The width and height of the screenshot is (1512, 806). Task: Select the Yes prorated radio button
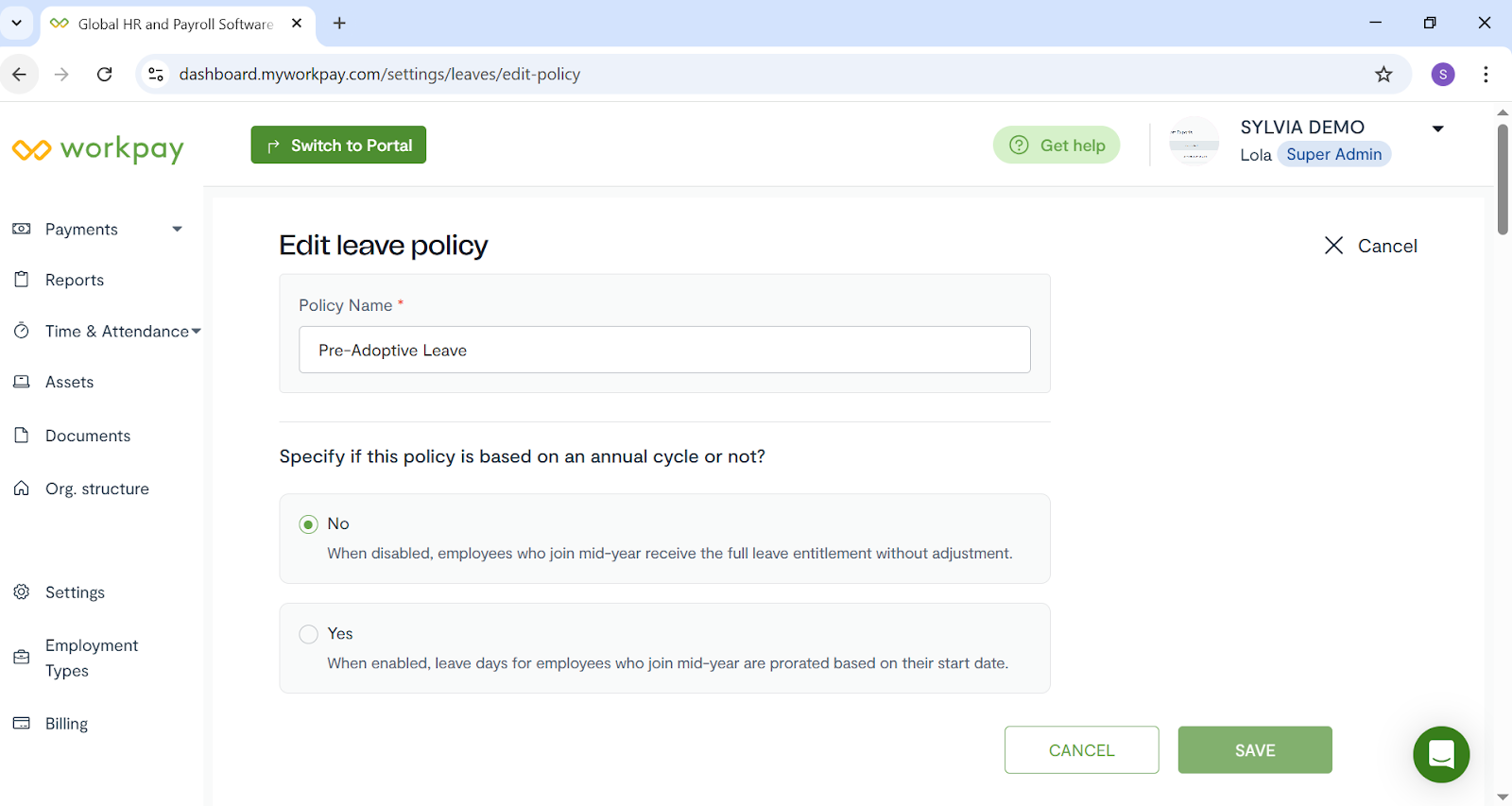(x=308, y=634)
